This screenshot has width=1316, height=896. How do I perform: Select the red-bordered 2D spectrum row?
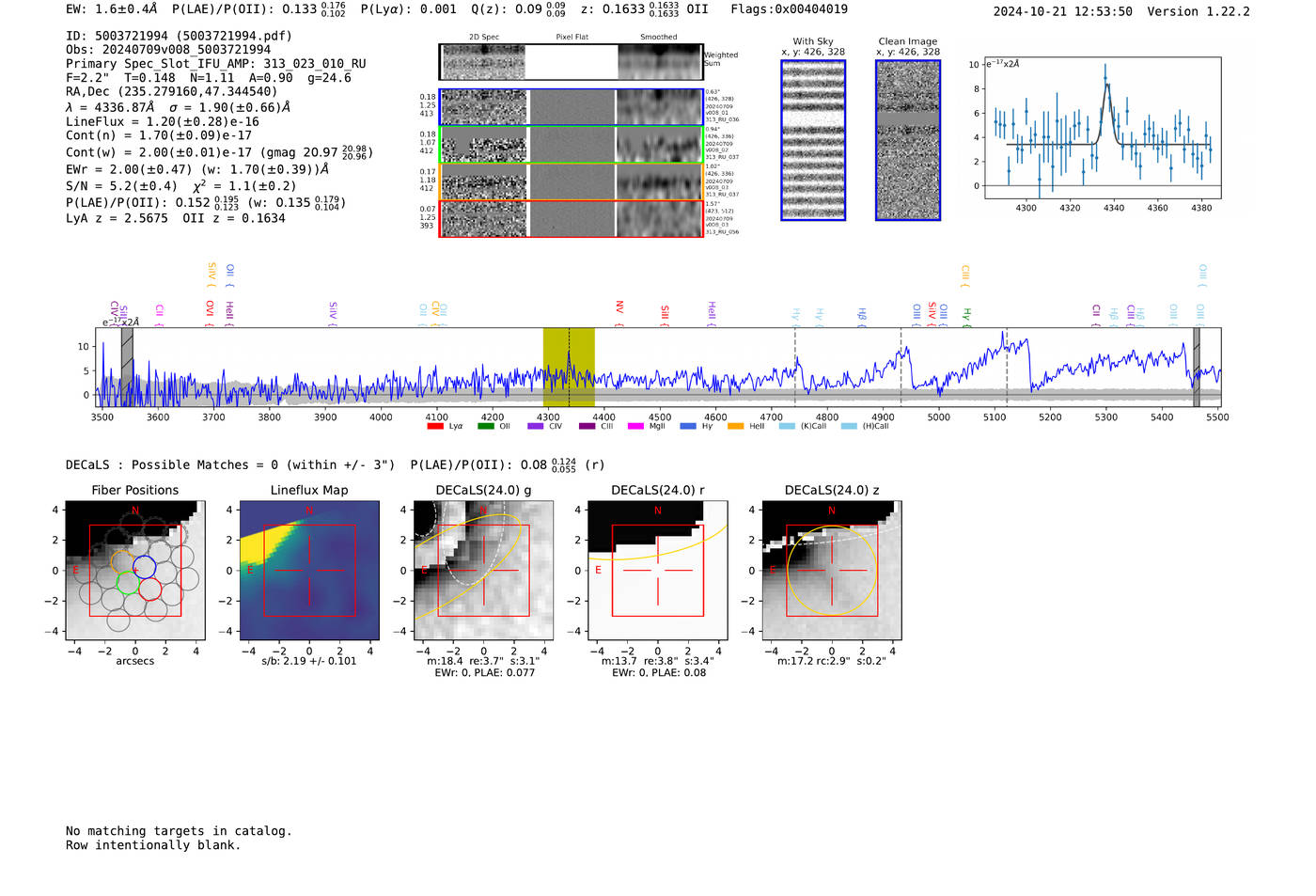(x=572, y=218)
